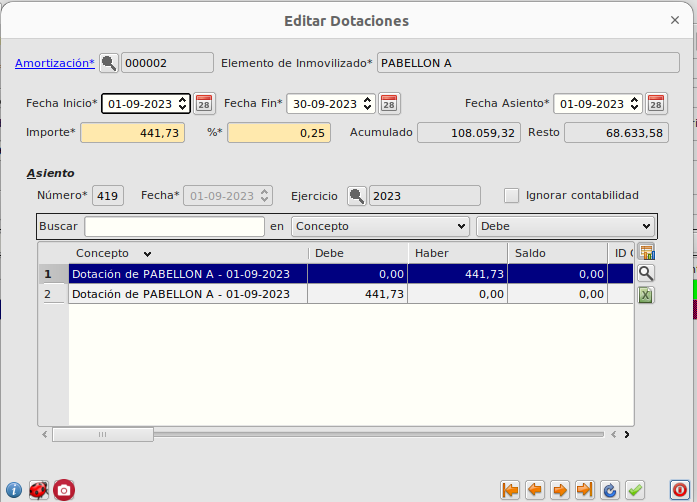Click row 2 Debe cell 441,73
697x502 pixels.
(358, 294)
